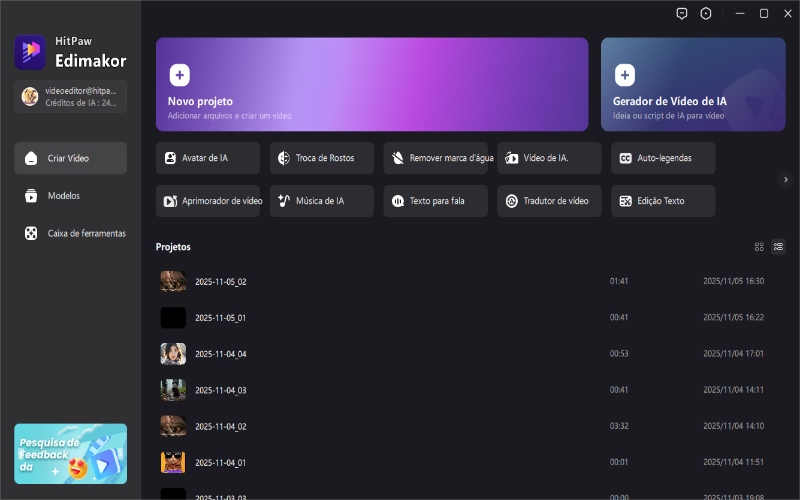Viewport: 800px width, 500px height.
Task: Click the Texto para fala icon
Action: tap(397, 201)
